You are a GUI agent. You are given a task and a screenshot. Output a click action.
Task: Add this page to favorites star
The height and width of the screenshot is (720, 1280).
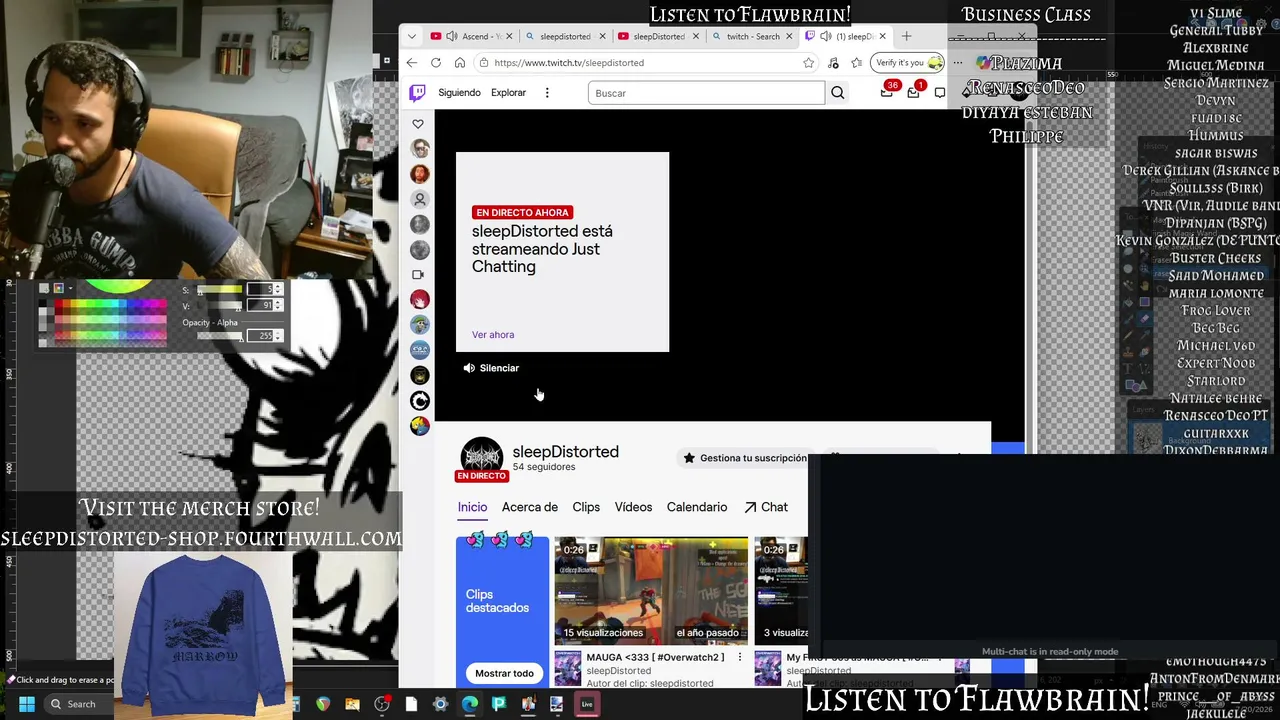pos(808,62)
